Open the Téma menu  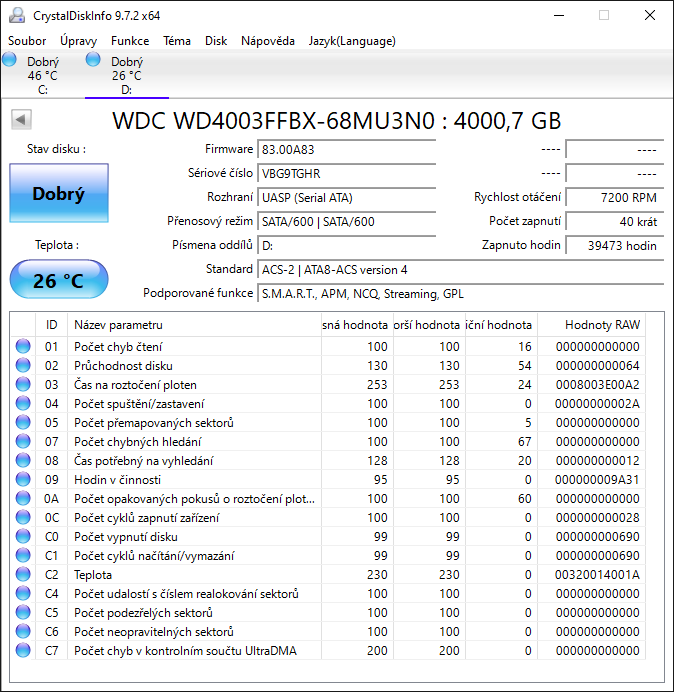tap(177, 41)
